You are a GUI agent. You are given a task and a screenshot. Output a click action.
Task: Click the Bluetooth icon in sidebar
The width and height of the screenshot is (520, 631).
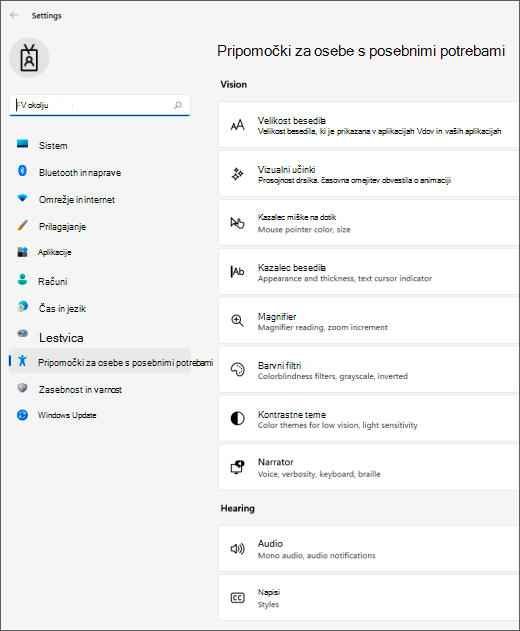(x=23, y=171)
